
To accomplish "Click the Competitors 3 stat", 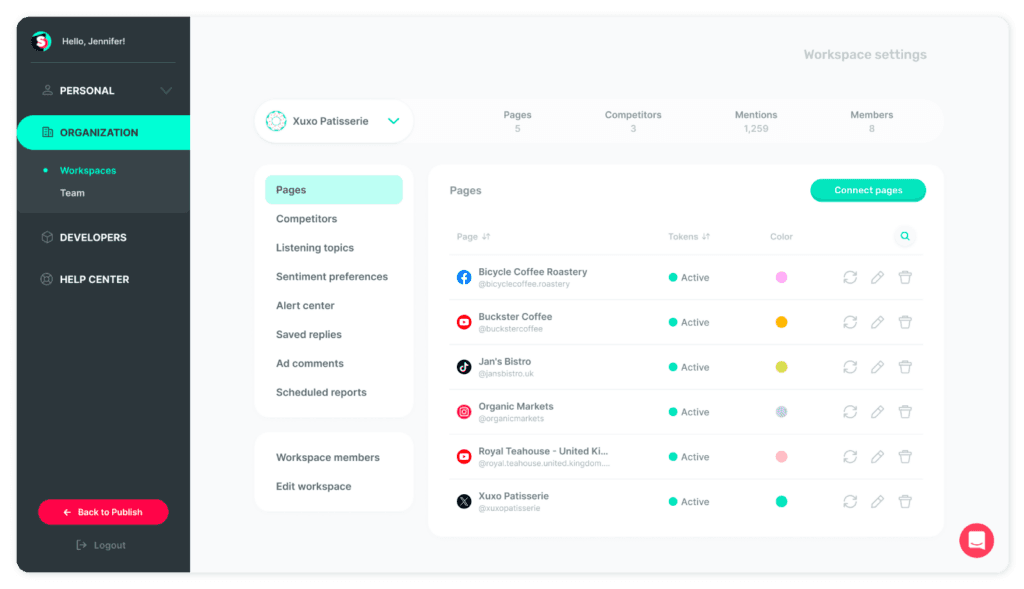I will (633, 121).
